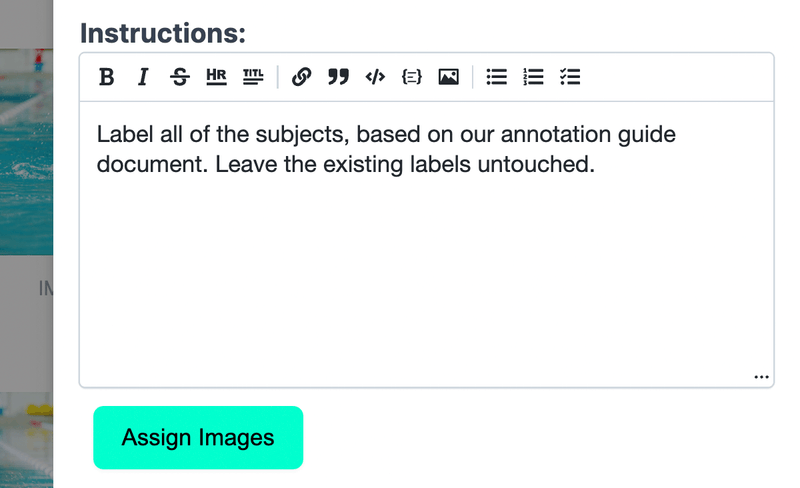This screenshot has width=800, height=488.
Task: Toggle bold formatting in instructions editor
Action: coord(106,77)
